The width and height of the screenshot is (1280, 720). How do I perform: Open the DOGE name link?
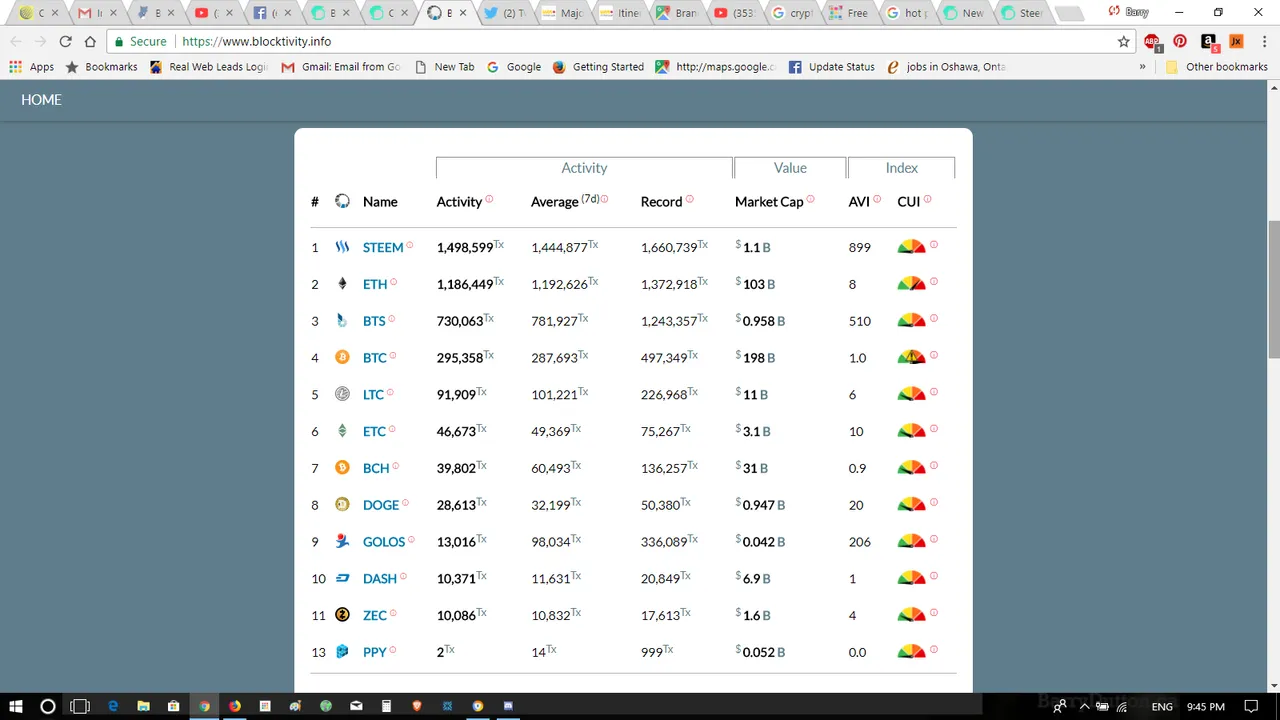[x=381, y=505]
